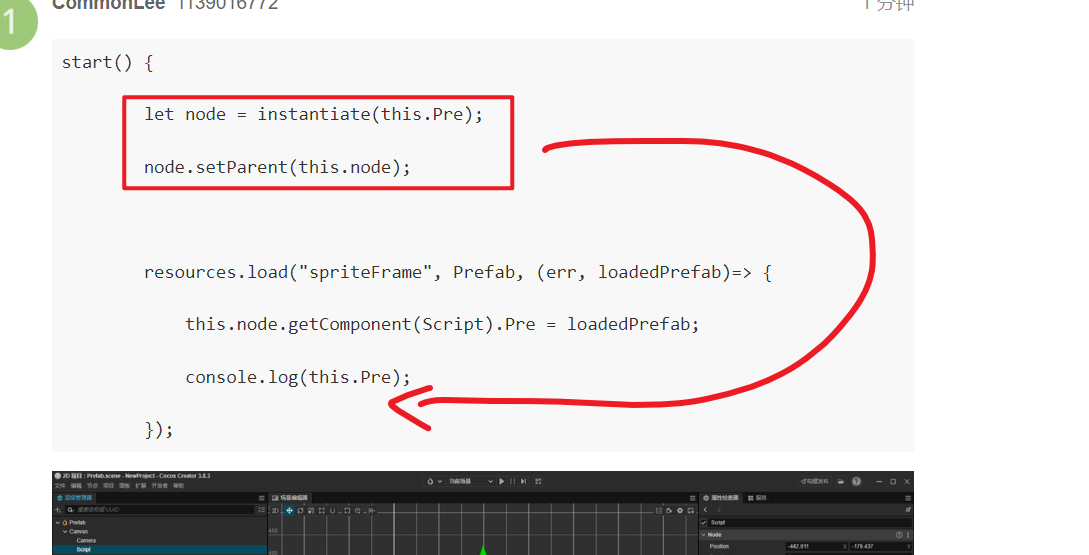Click the 'start() {' code line
Screen dimensions: 1089x555
tap(108, 63)
